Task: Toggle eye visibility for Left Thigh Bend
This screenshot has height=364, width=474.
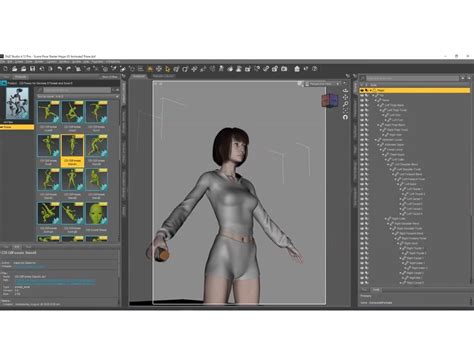Action: pos(362,105)
